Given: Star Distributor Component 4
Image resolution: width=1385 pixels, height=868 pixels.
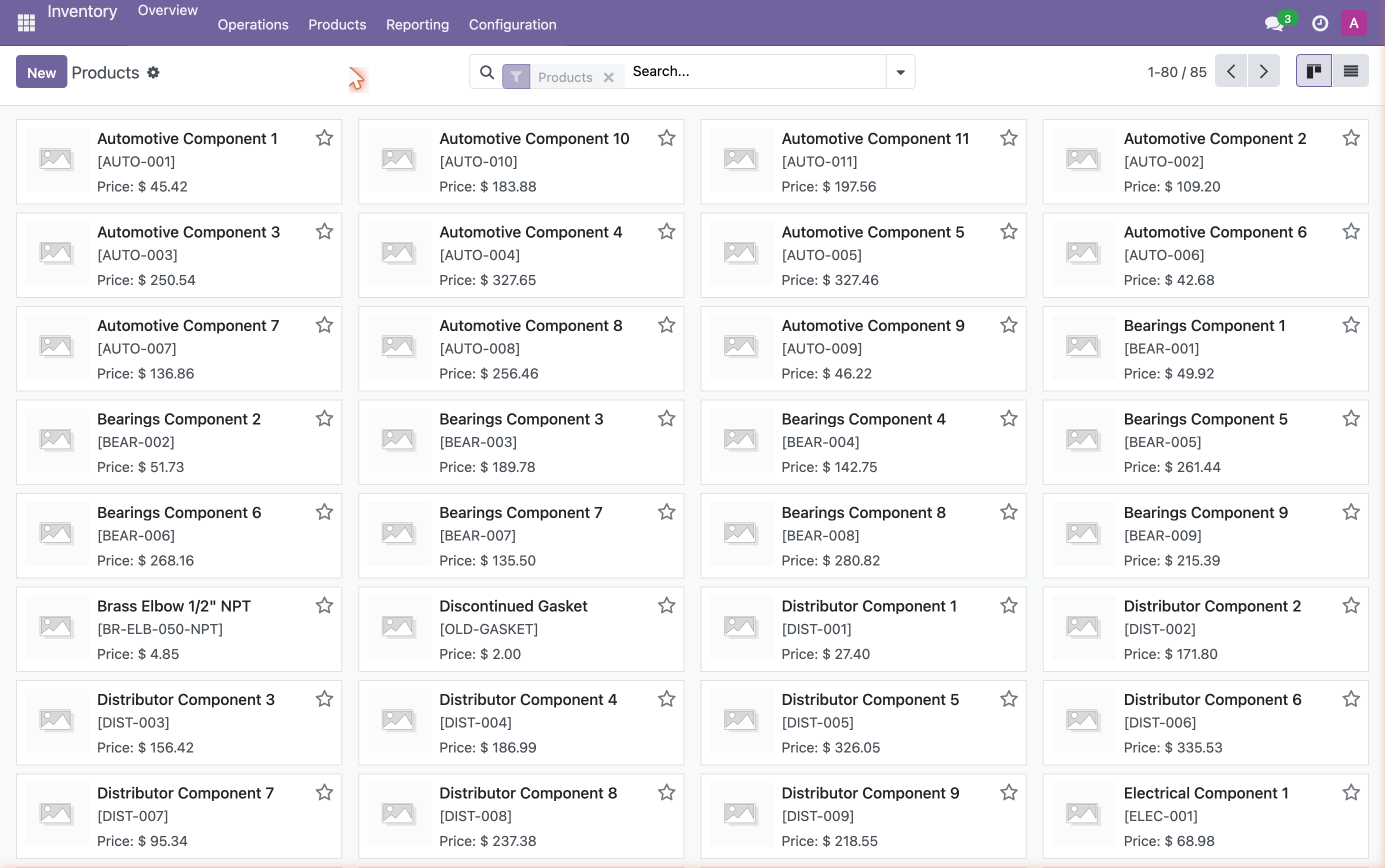Looking at the screenshot, I should pyautogui.click(x=666, y=698).
